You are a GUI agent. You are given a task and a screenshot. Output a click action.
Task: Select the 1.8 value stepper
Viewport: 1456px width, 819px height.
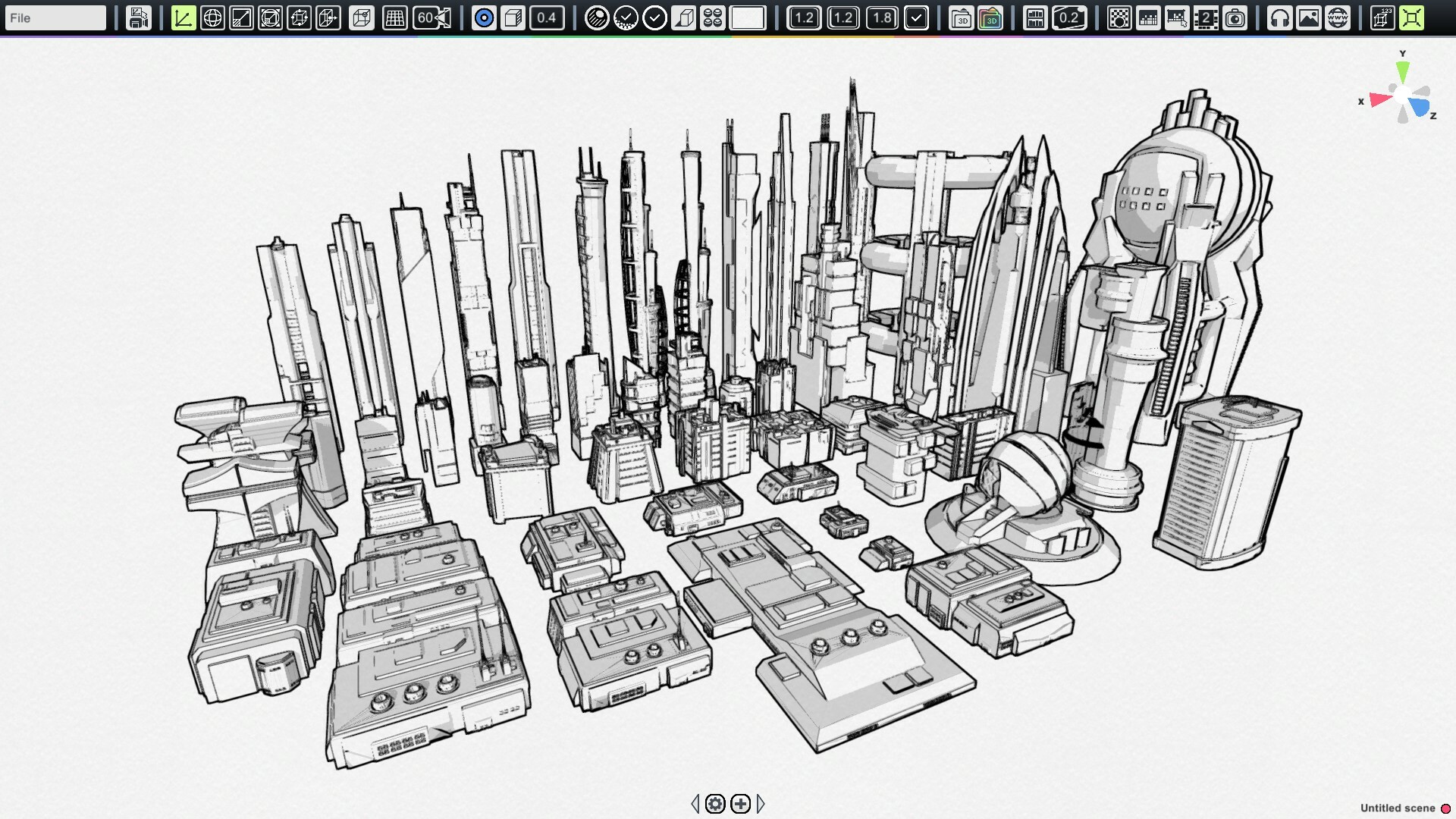(x=880, y=17)
